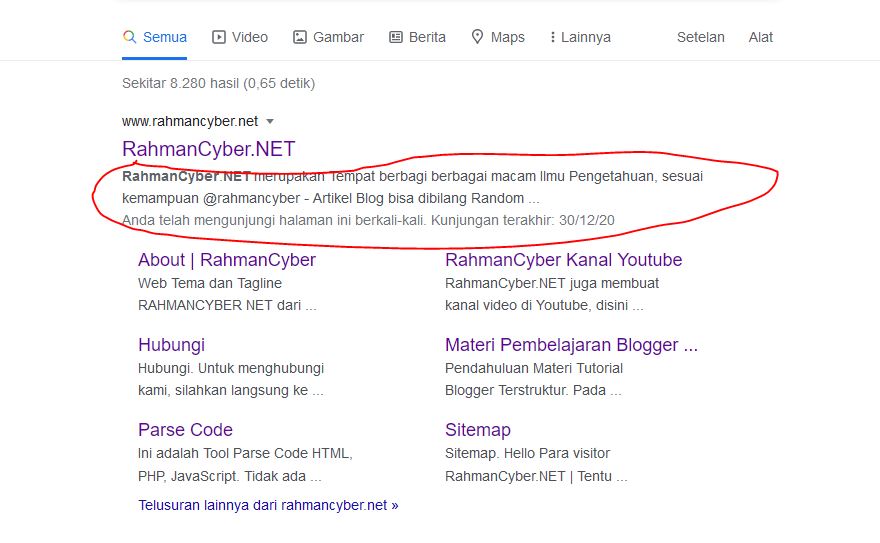Open the Parse Code sitelink
The height and width of the screenshot is (543, 880).
coord(185,430)
